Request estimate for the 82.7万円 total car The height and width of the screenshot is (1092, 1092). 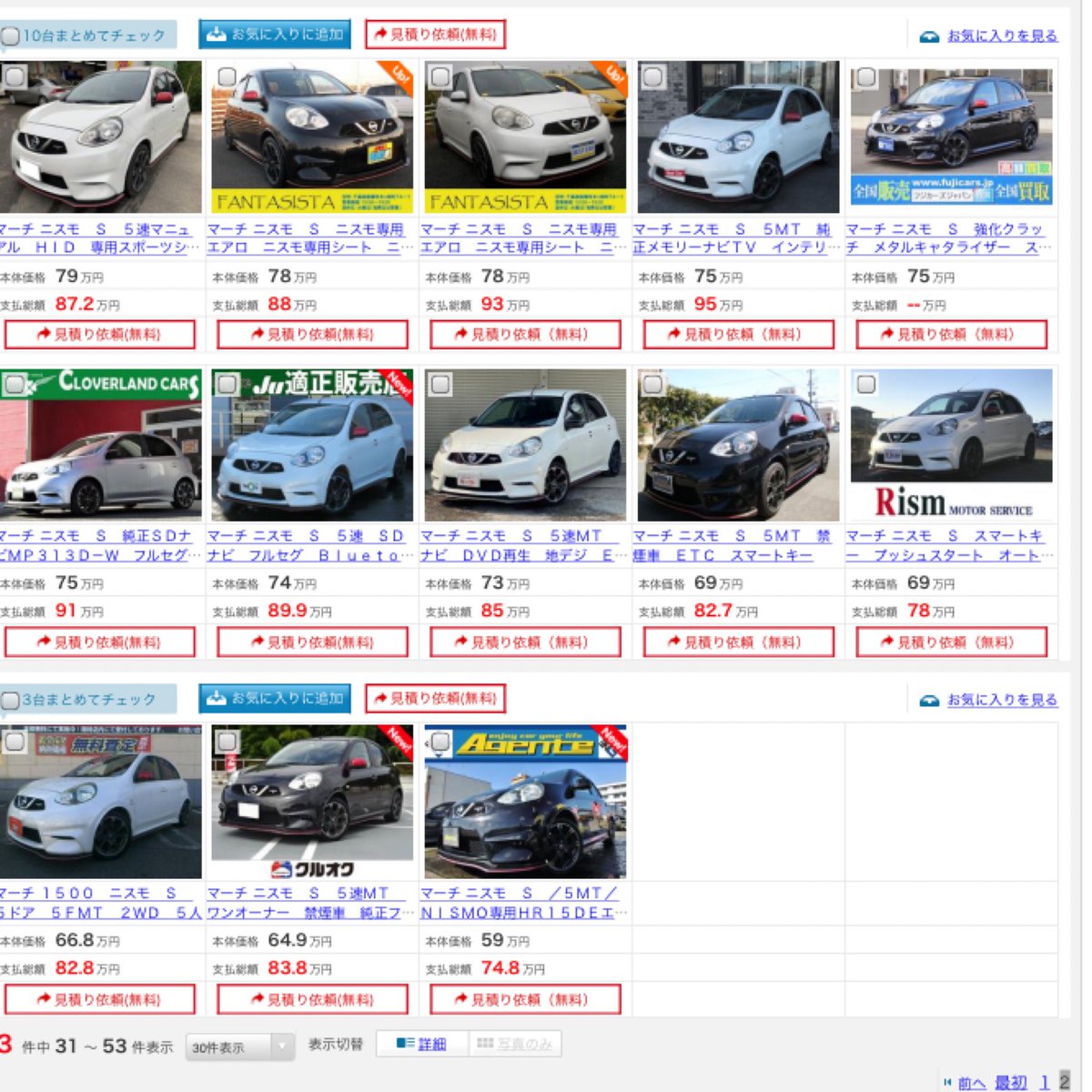pos(738,642)
